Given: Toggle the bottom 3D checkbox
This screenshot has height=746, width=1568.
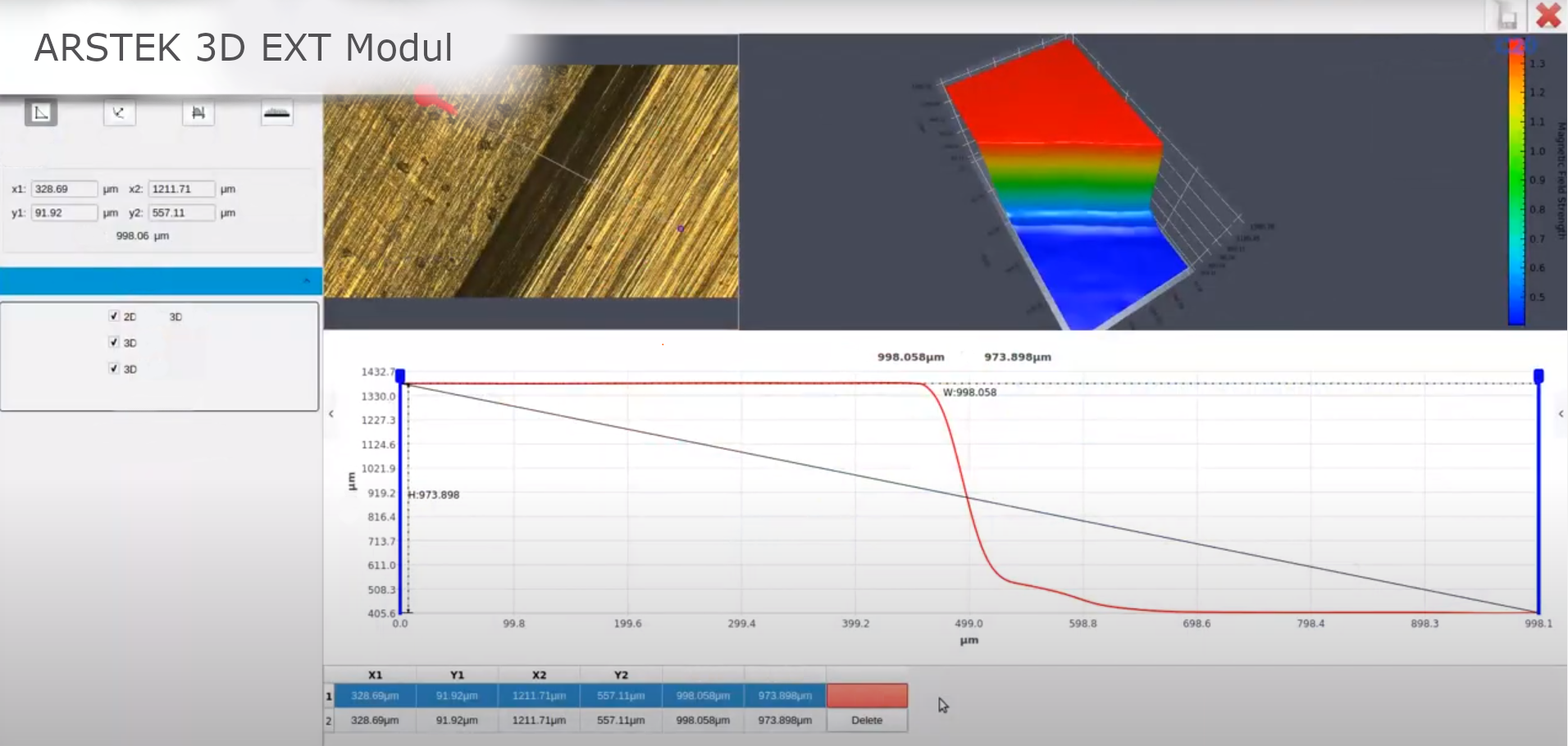Looking at the screenshot, I should (114, 369).
